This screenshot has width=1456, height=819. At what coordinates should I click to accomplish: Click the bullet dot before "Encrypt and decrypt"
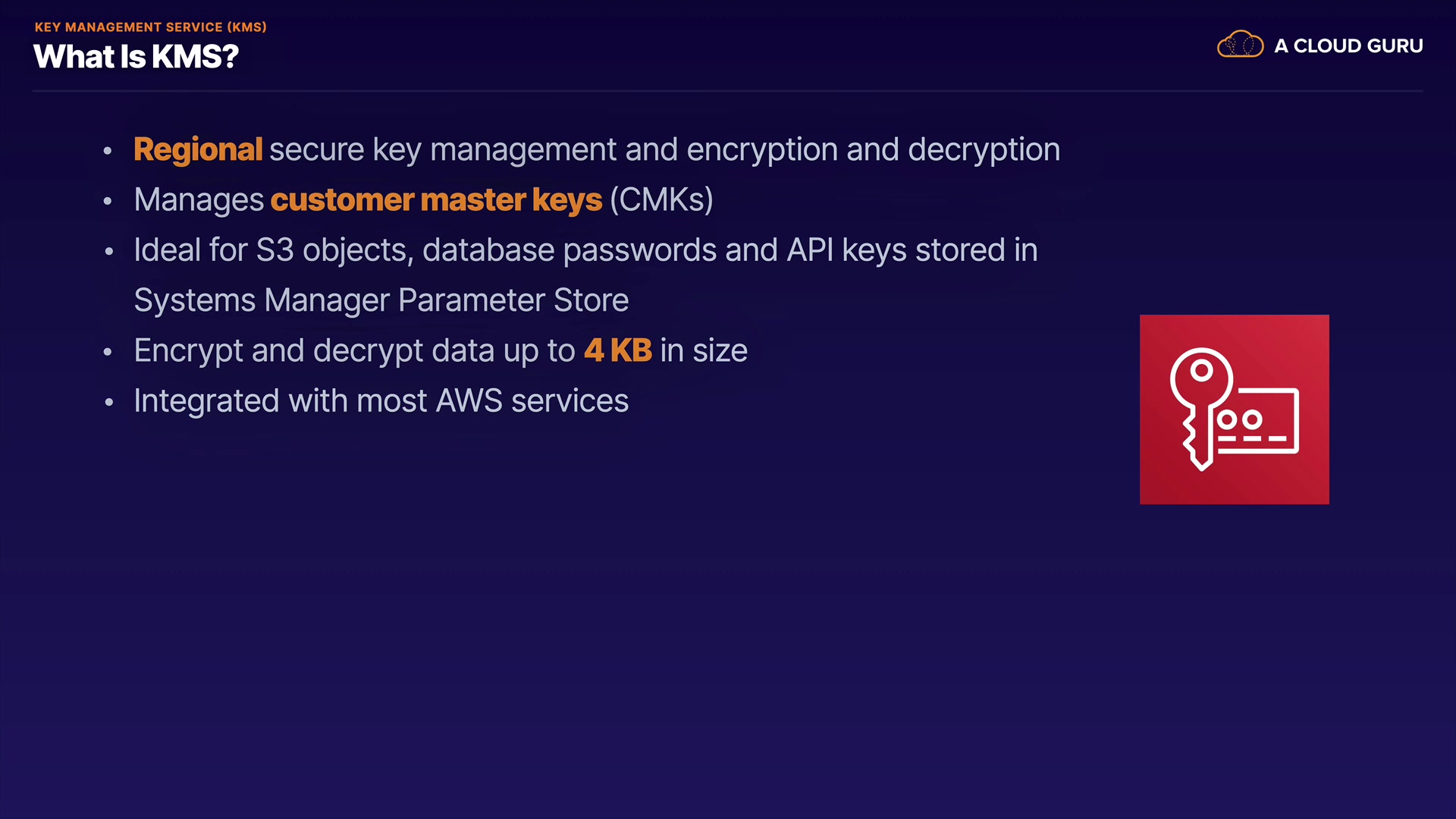[108, 352]
